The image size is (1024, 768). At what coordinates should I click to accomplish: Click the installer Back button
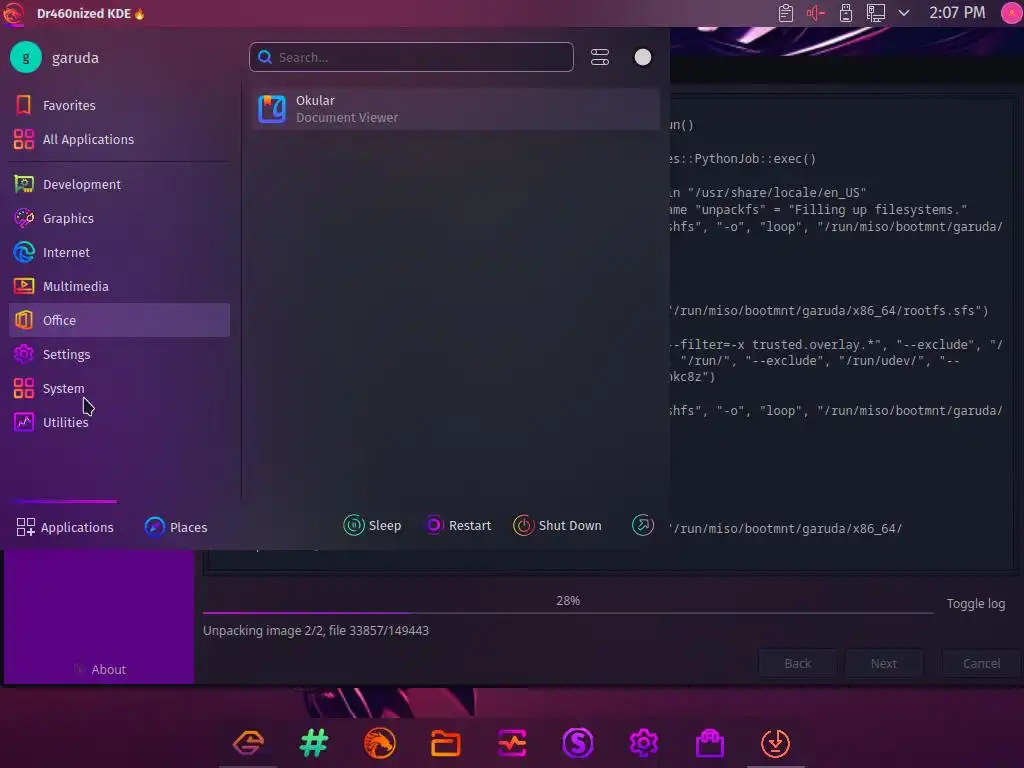click(797, 664)
